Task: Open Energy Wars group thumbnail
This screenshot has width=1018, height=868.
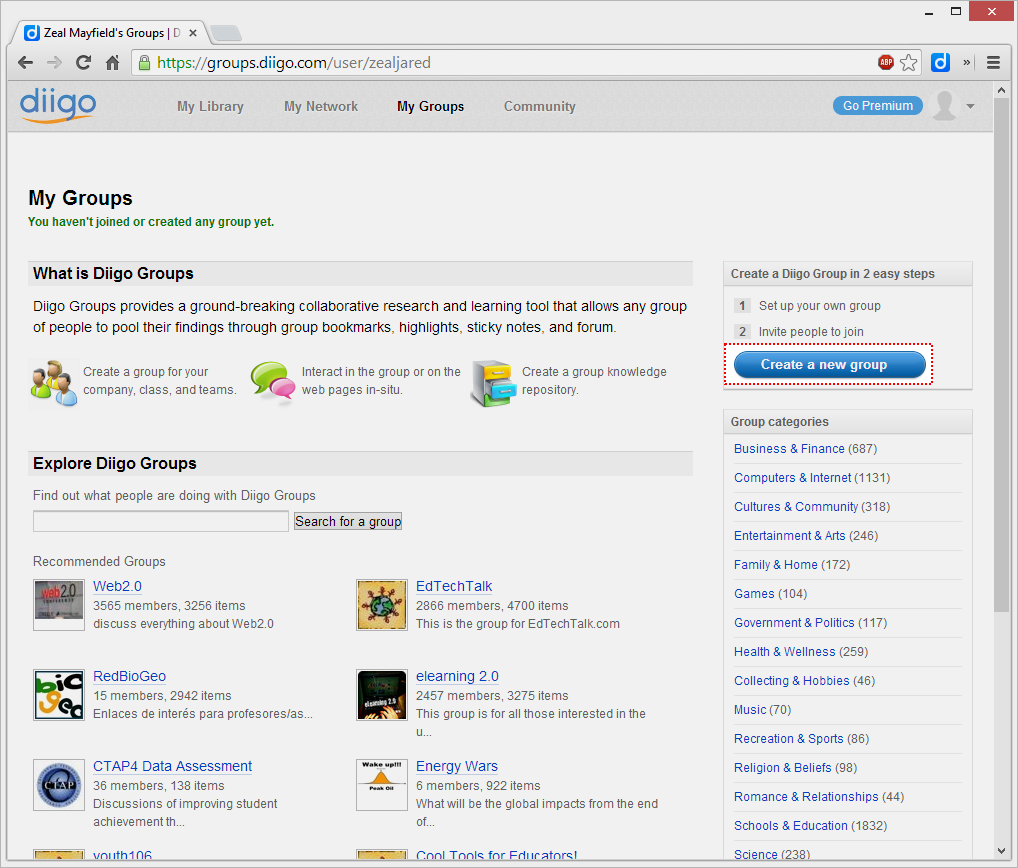Action: [382, 785]
